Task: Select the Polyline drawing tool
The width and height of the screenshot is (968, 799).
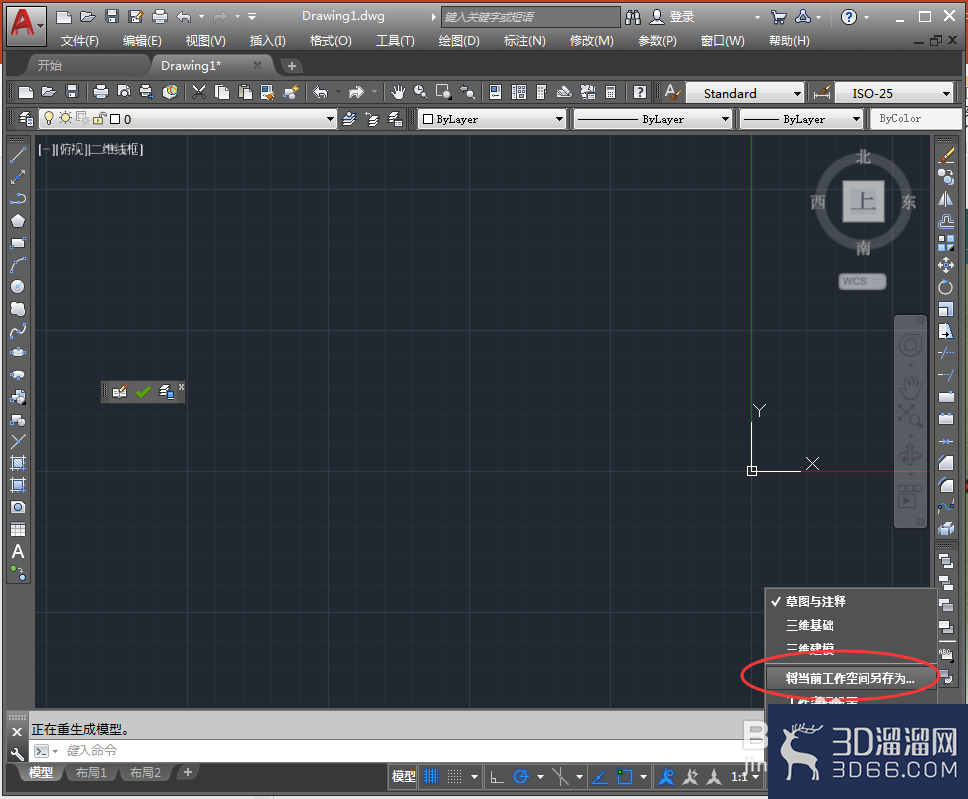Action: point(18,199)
